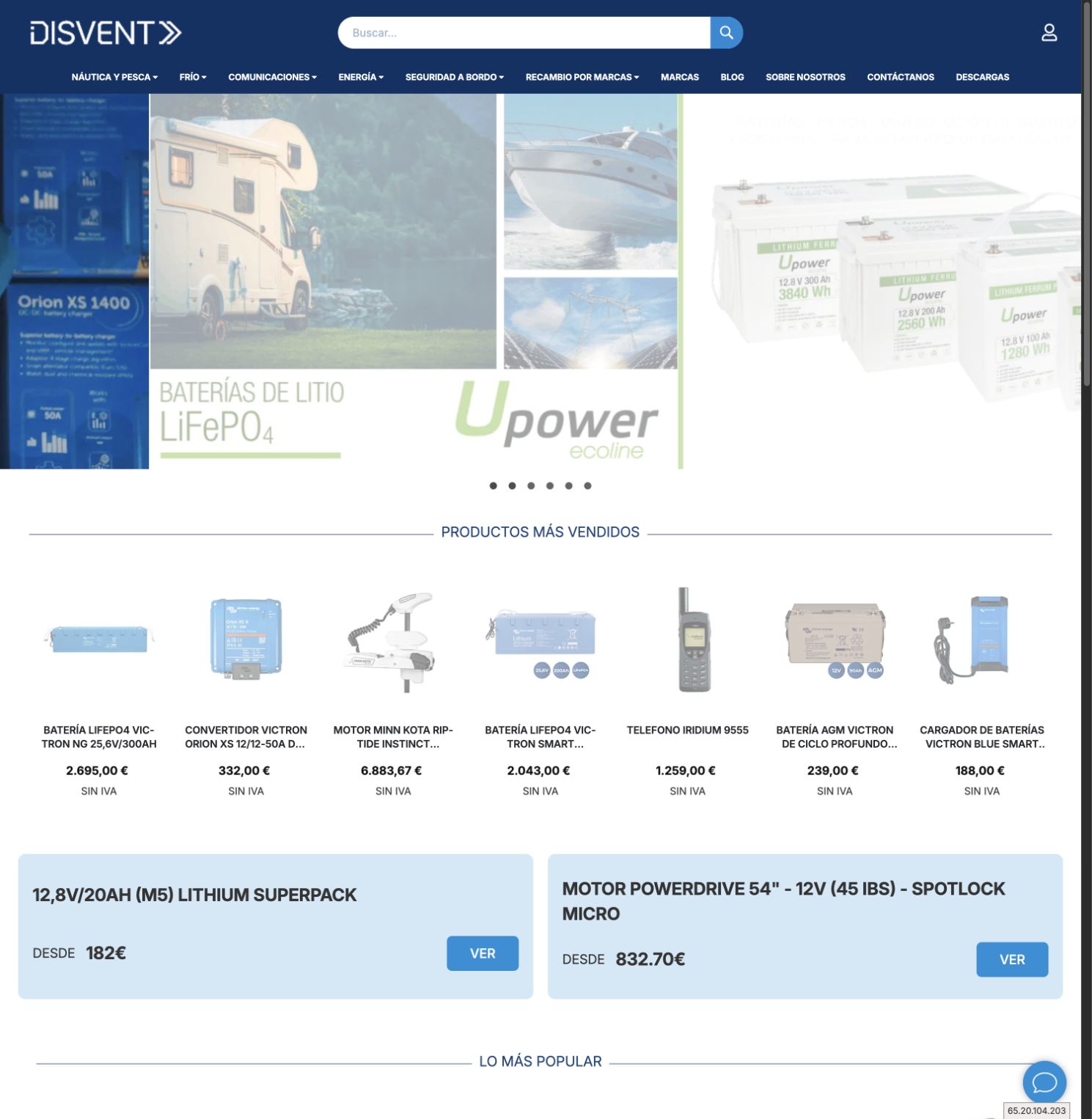Image resolution: width=1092 pixels, height=1119 pixels.
Task: Click VER for the Lithium Superpack
Action: tap(483, 953)
